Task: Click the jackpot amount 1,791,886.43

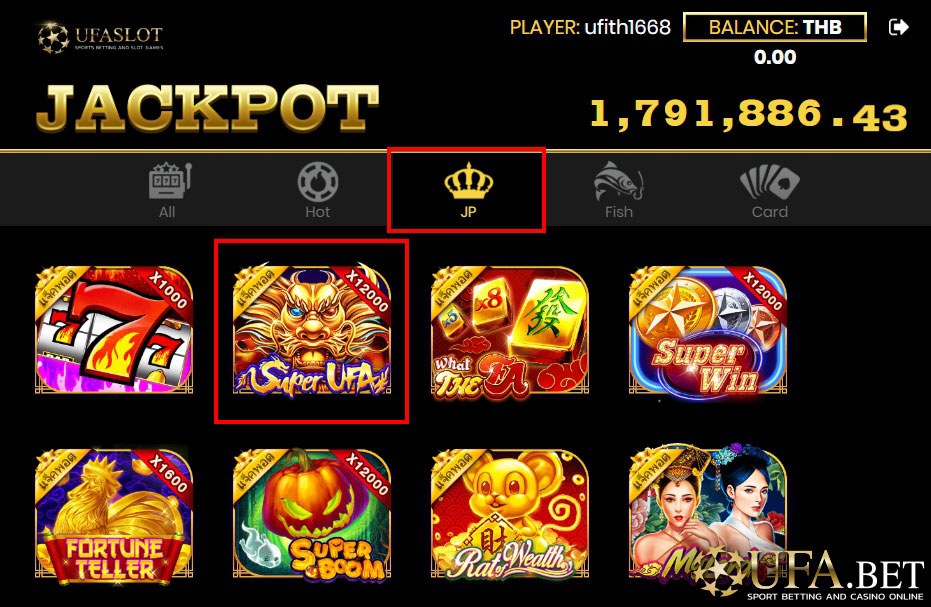Action: [x=749, y=115]
